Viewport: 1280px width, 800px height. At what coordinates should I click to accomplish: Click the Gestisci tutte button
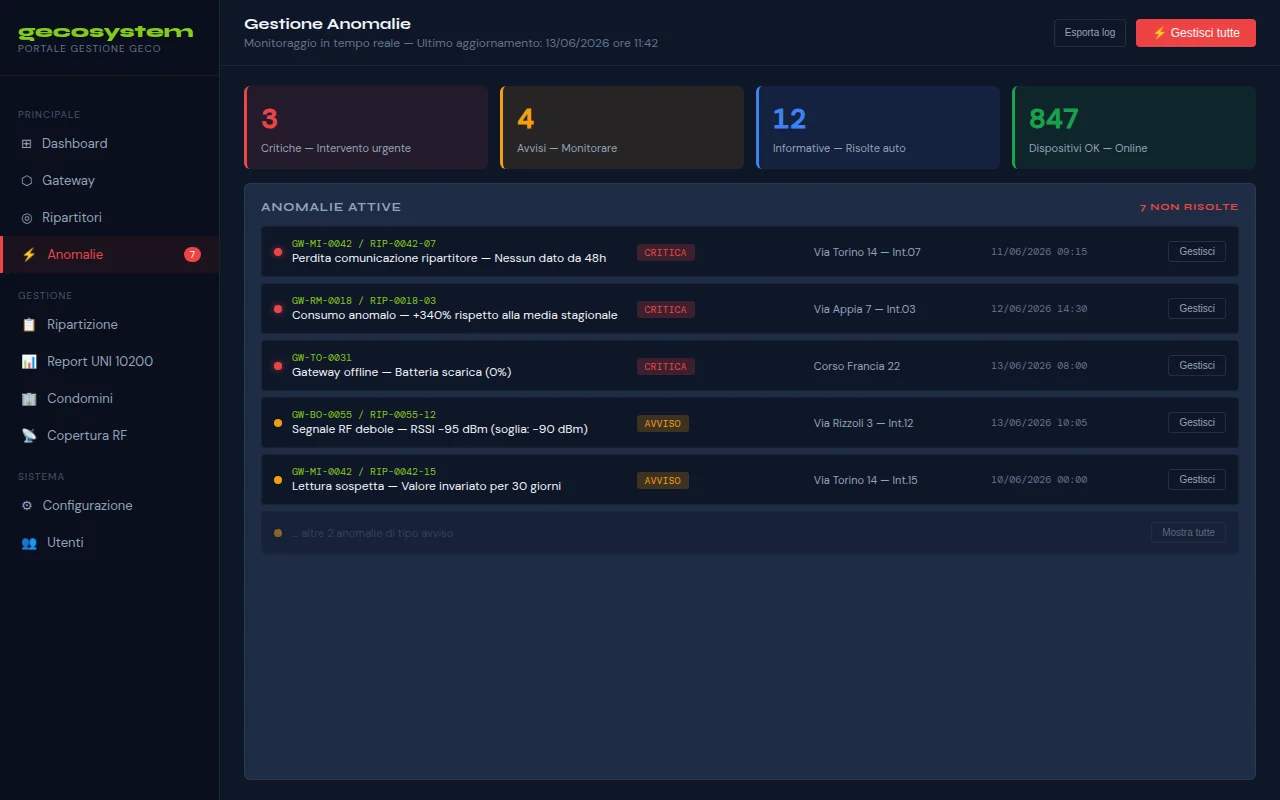point(1196,33)
